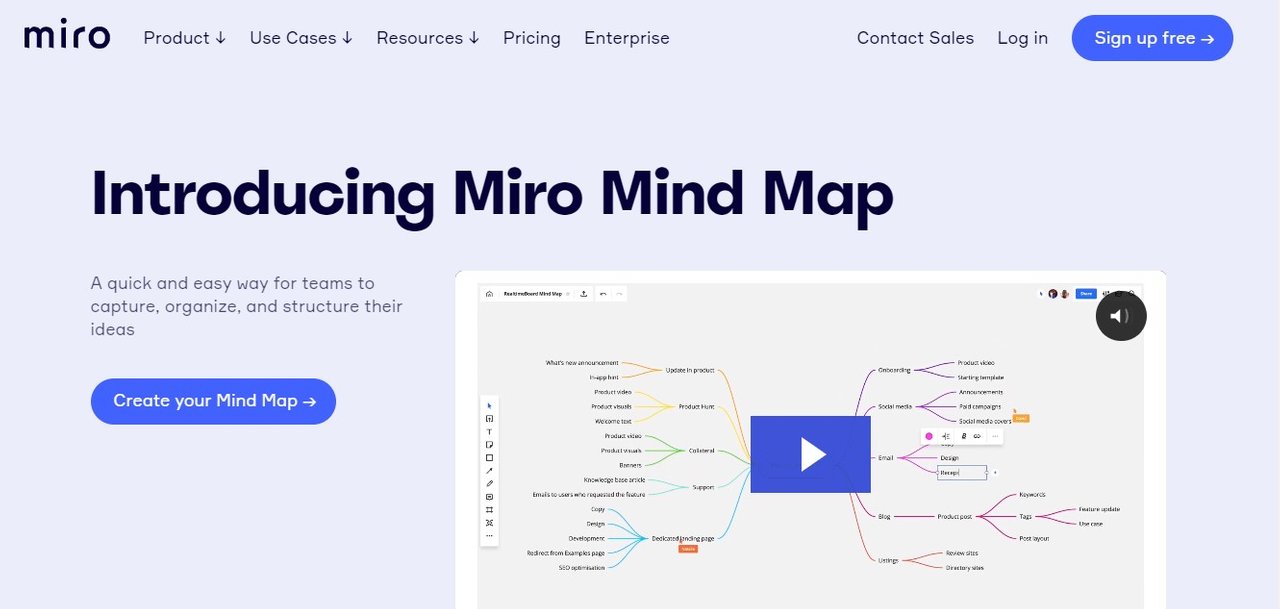Viewport: 1280px width, 609px height.
Task: Expand the Product dropdown menu
Action: 185,38
